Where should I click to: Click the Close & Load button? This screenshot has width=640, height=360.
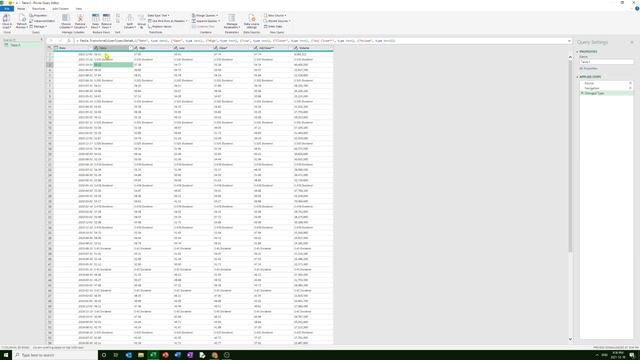click(x=7, y=21)
